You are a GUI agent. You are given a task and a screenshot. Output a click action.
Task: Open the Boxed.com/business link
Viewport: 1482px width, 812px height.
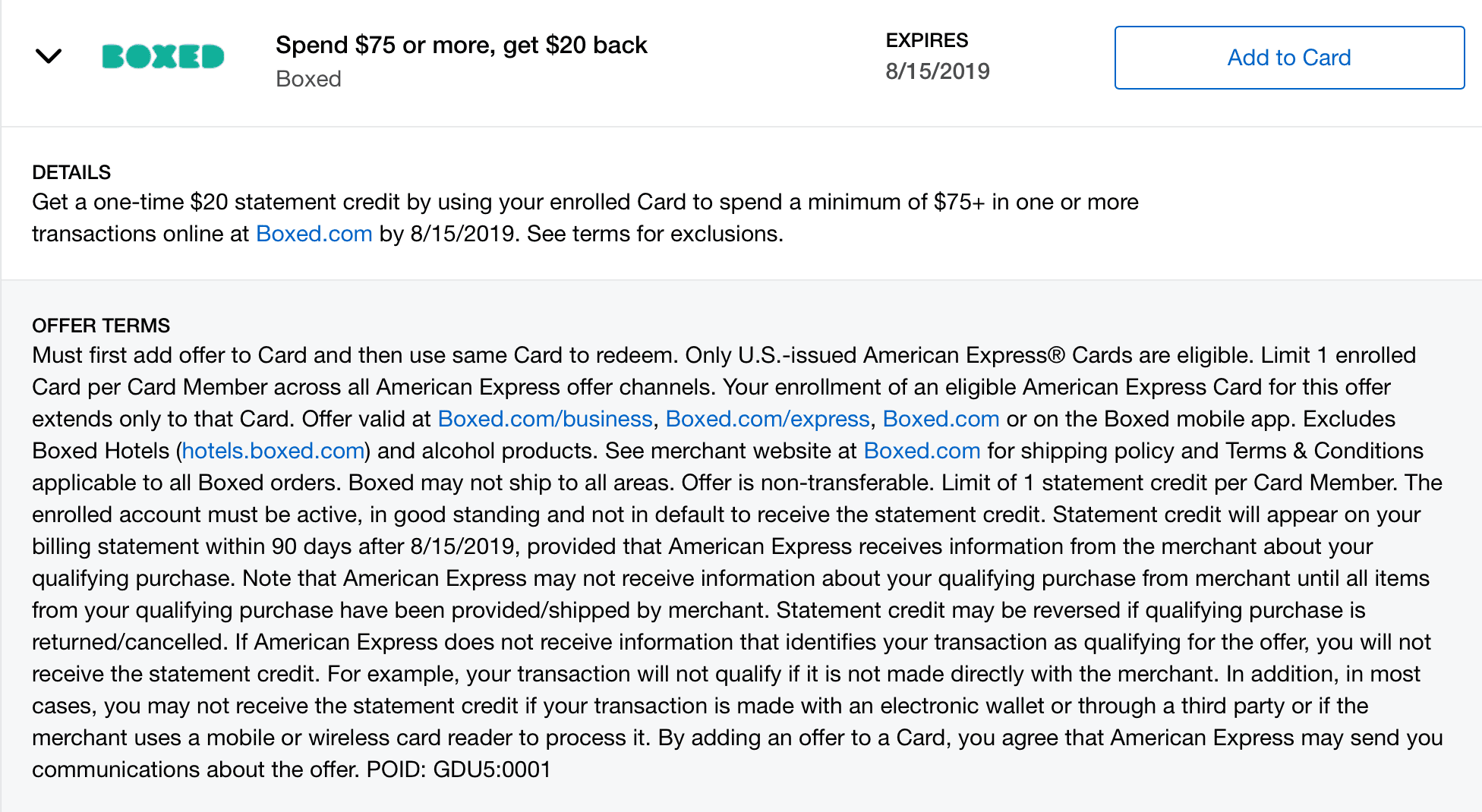click(545, 419)
